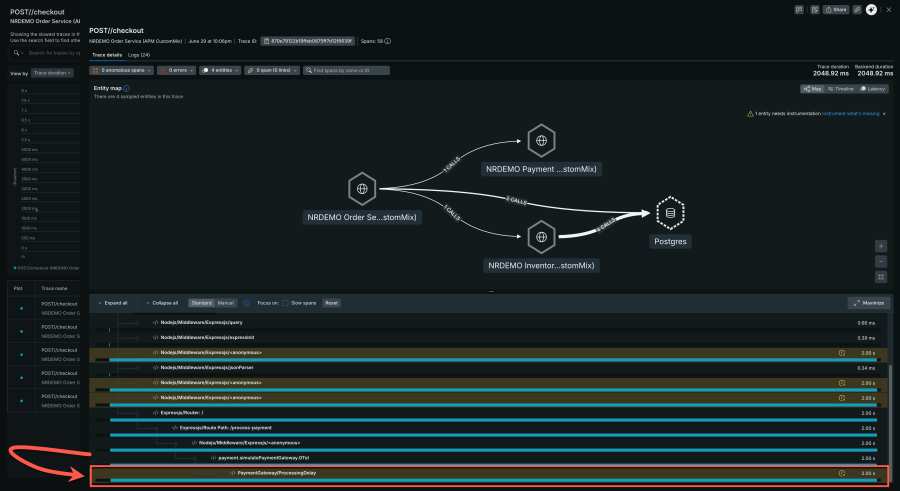The height and width of the screenshot is (491, 900).
Task: Click the instrumentation warning triangle icon
Action: point(750,114)
